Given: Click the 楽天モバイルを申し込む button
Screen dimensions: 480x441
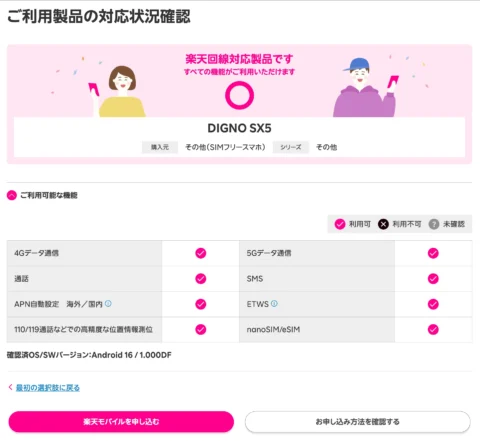Looking at the screenshot, I should 121,422.
